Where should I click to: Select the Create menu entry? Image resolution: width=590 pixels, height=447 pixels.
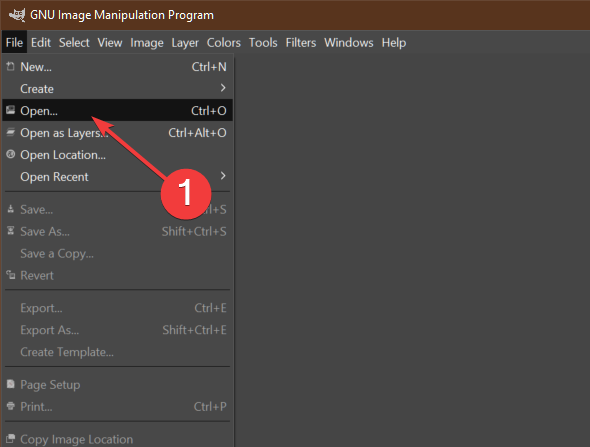pos(117,88)
